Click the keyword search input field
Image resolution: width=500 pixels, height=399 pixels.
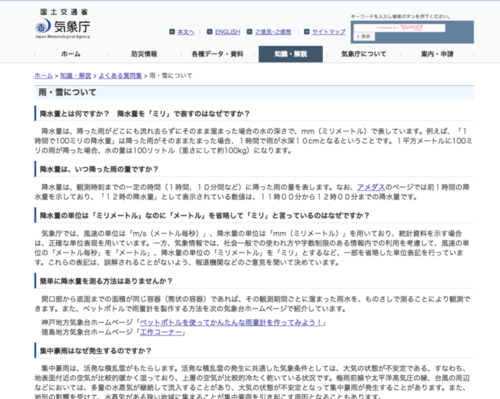coord(399,28)
